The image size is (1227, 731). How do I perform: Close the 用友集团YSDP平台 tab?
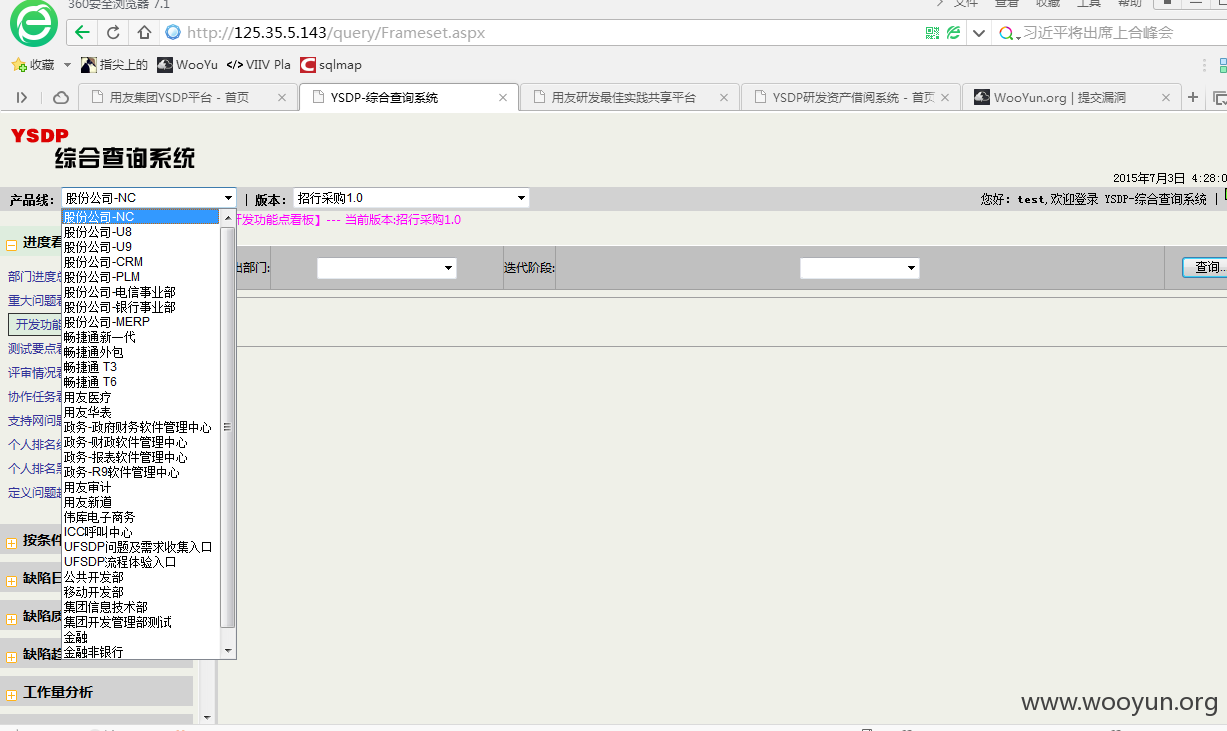click(x=282, y=98)
